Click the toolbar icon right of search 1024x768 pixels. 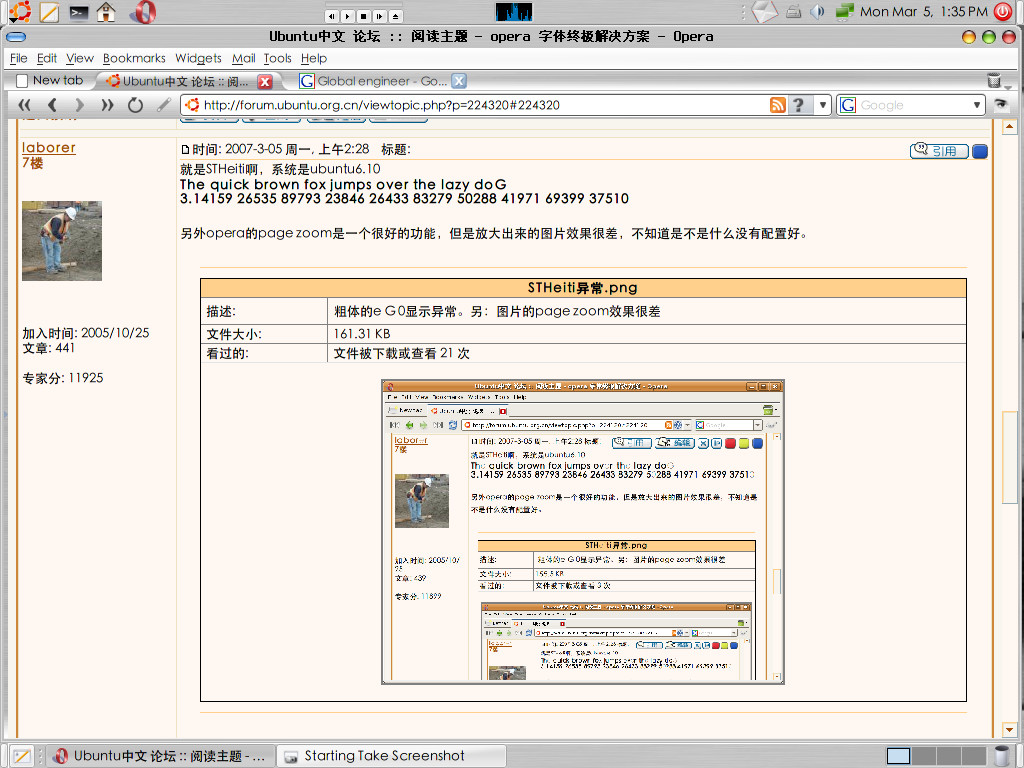click(1000, 105)
